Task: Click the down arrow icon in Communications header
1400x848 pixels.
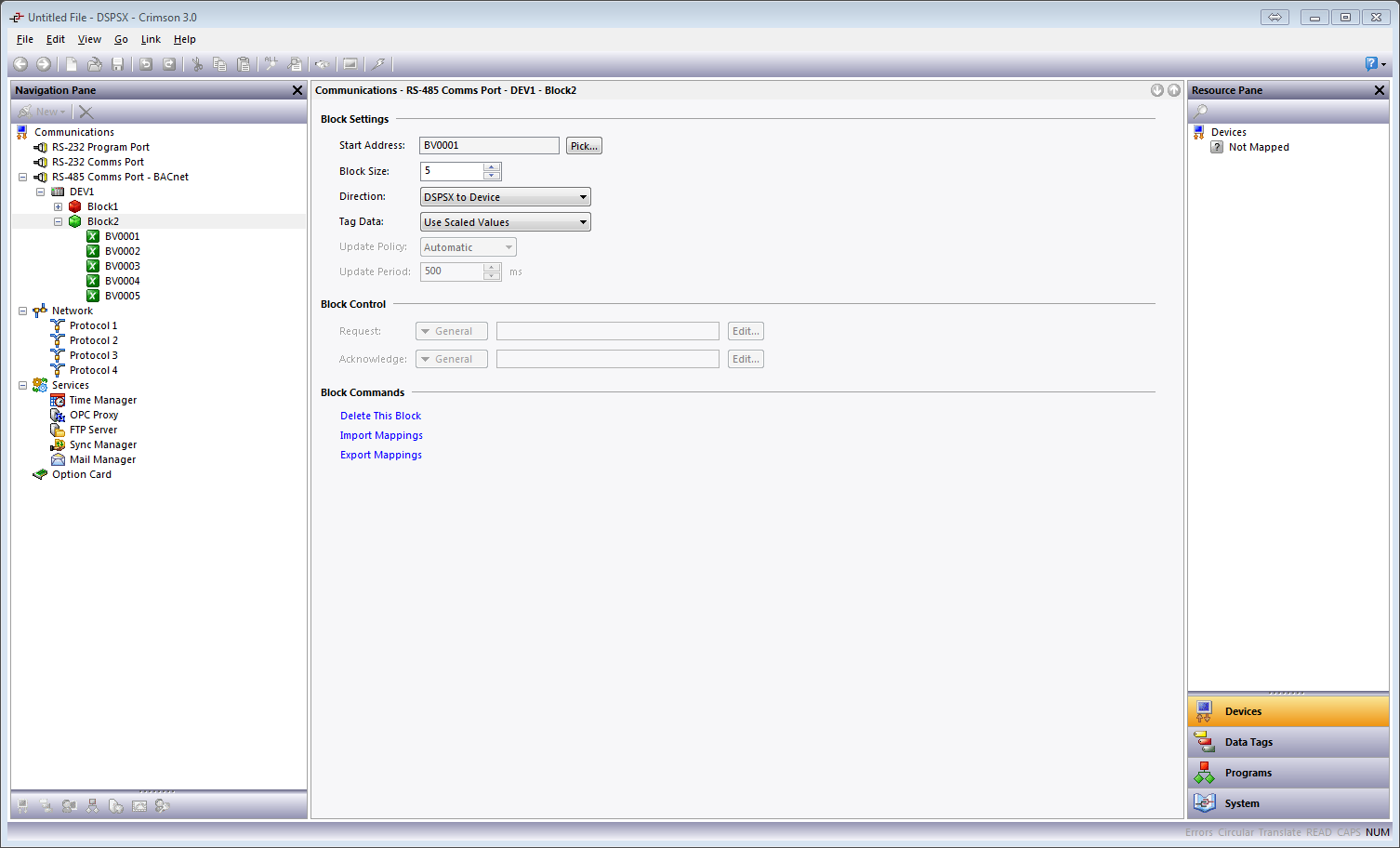Action: coord(1157,90)
